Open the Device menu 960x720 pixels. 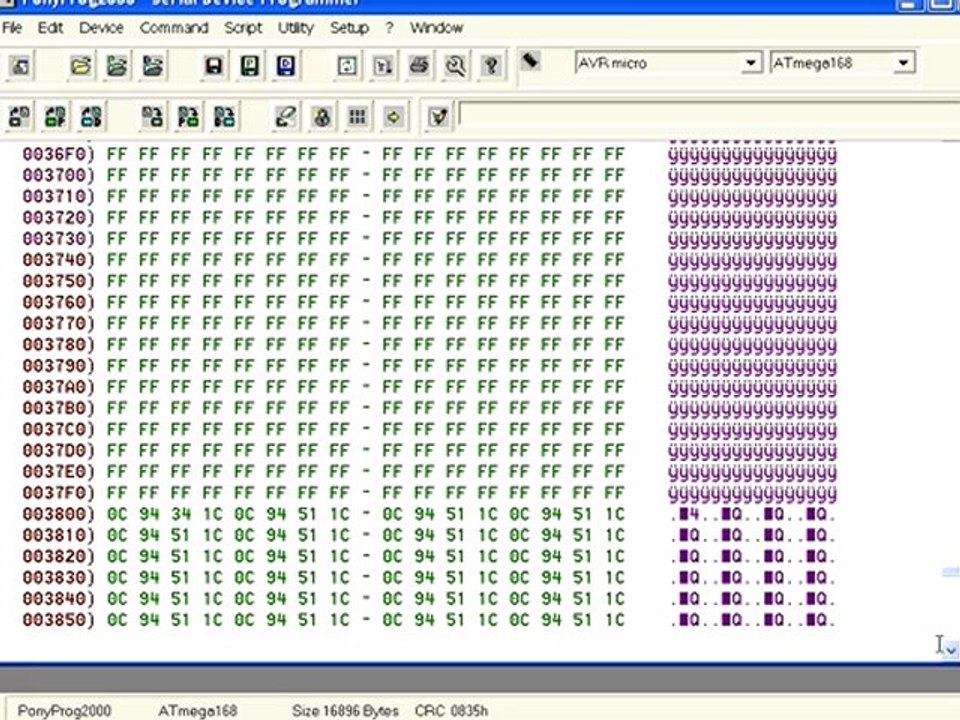101,28
